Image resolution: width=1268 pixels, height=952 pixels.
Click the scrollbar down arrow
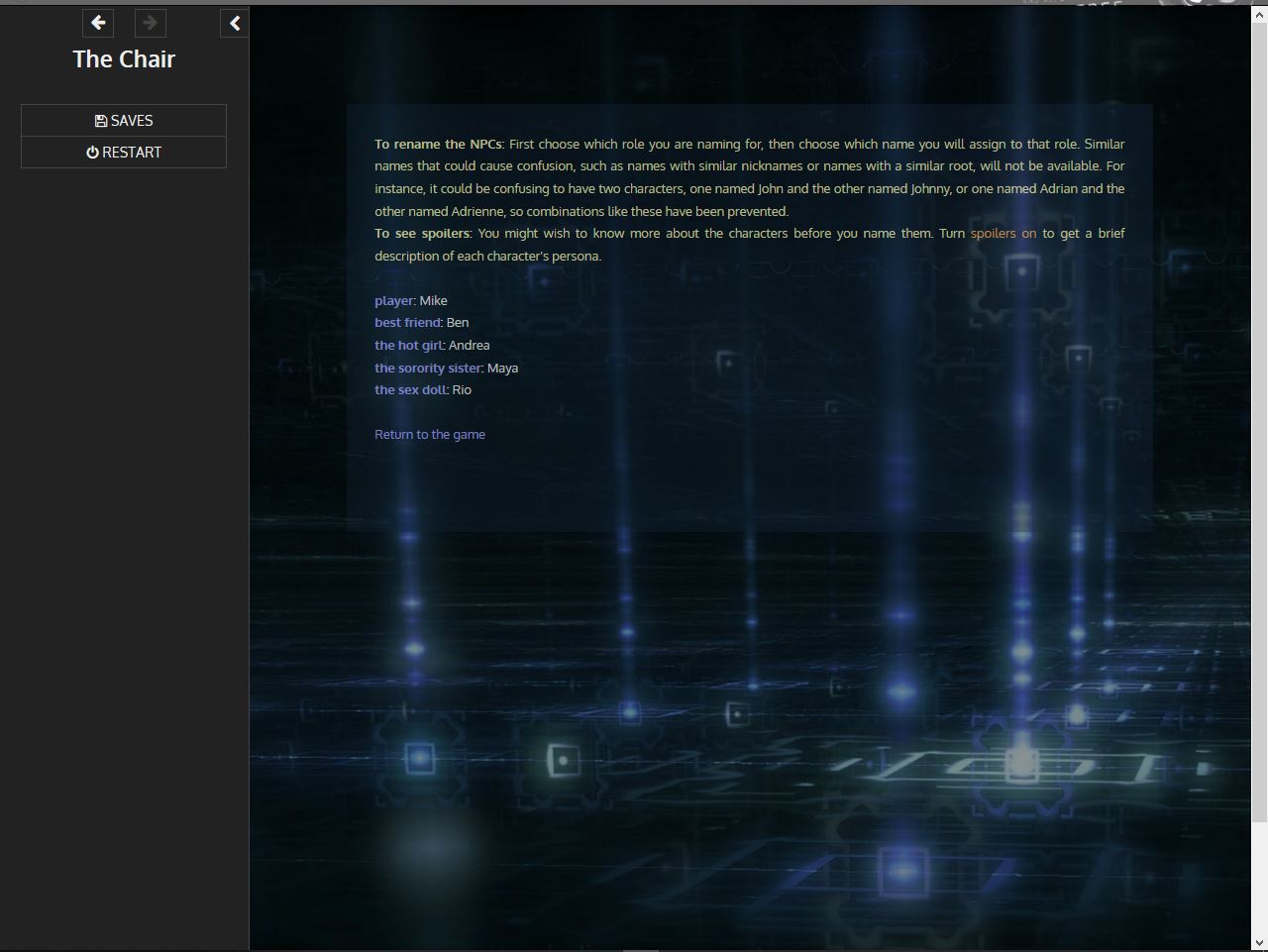tap(1259, 942)
